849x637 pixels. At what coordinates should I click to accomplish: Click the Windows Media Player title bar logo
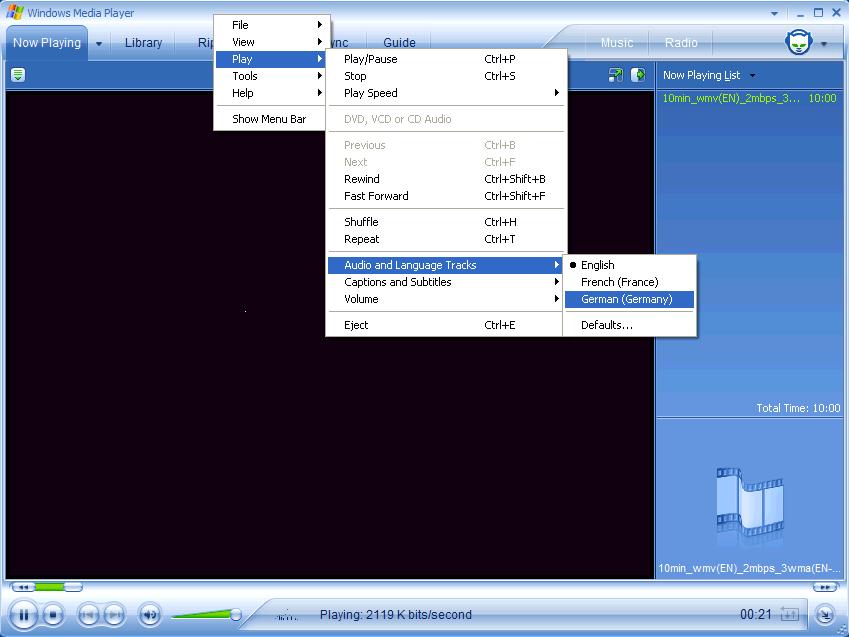pos(15,12)
